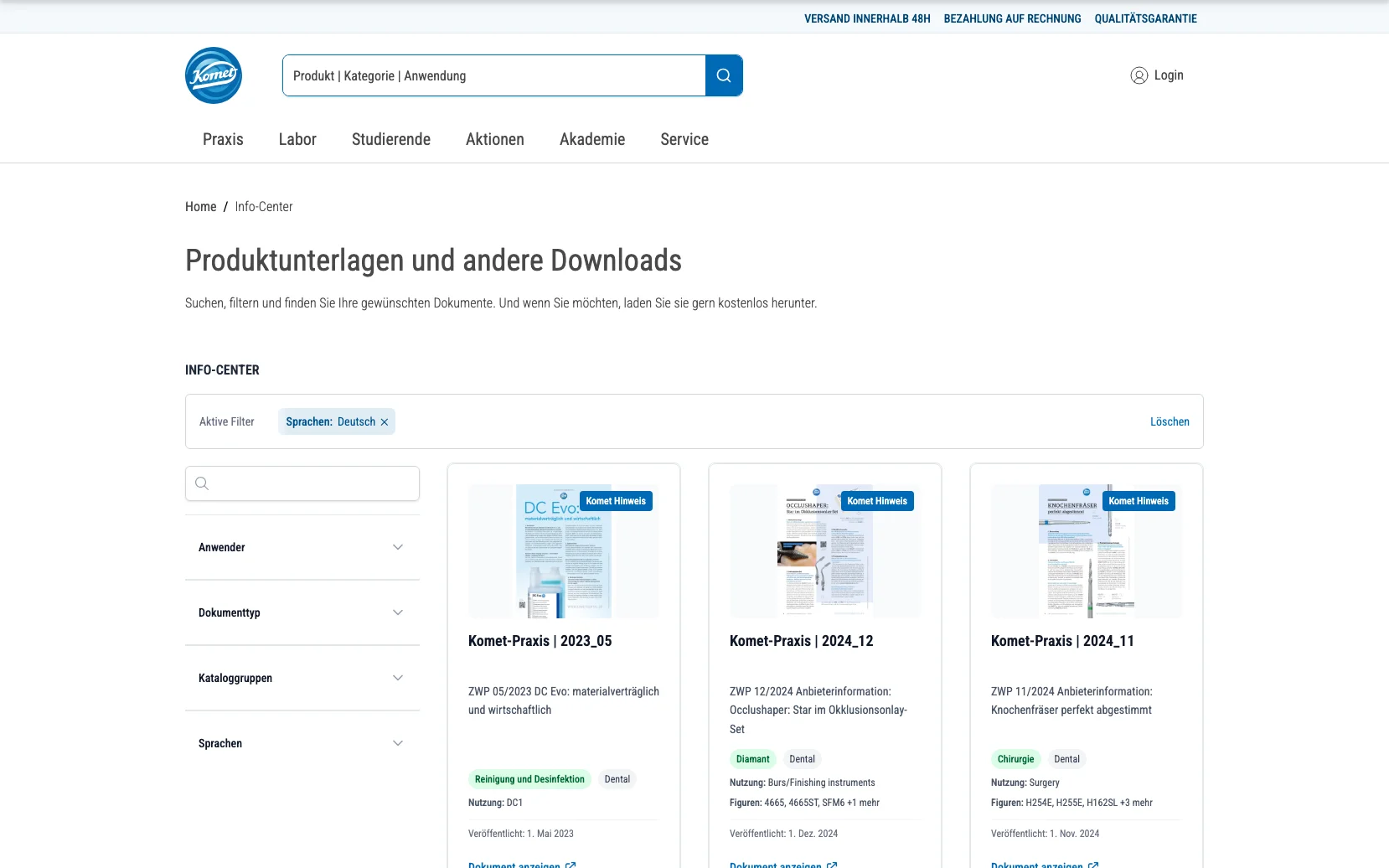Click Qualitätsgarantie text

point(1145,18)
